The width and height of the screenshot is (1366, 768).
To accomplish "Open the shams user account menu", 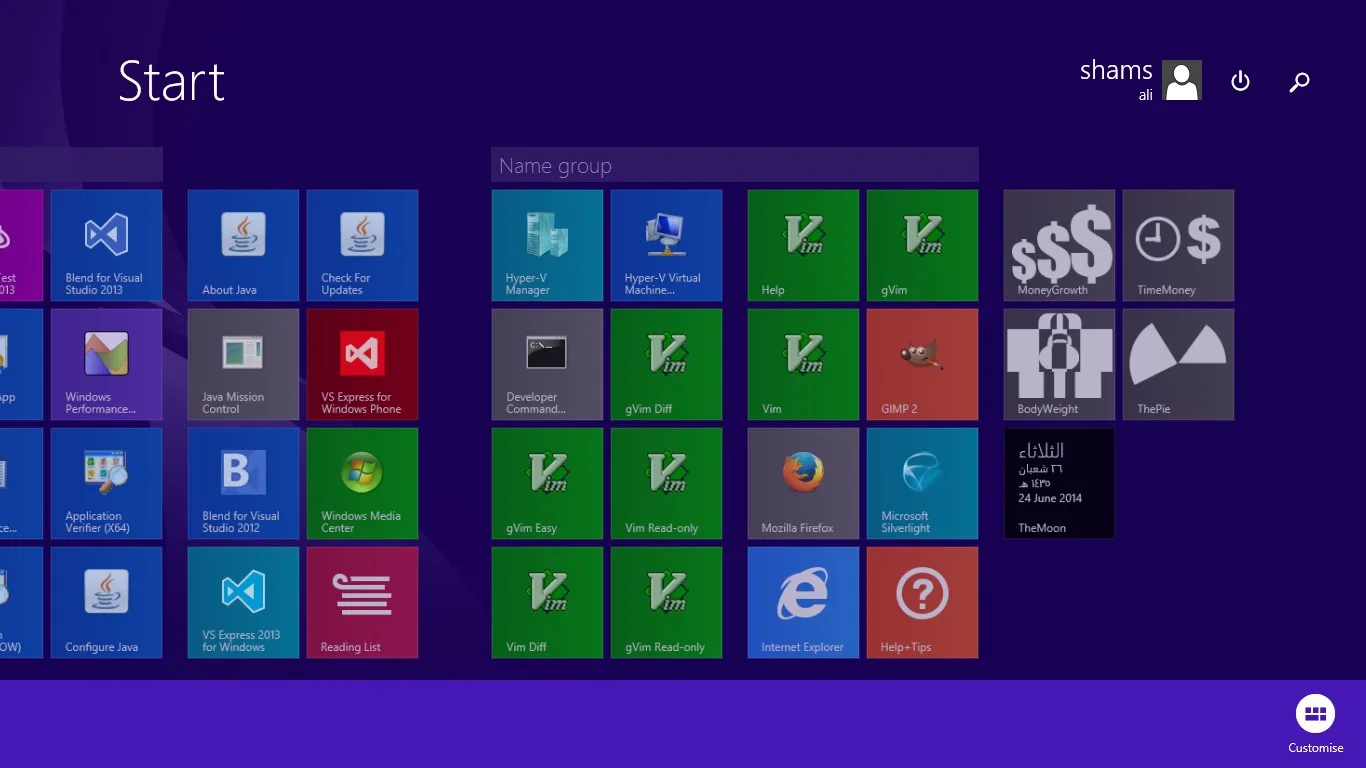I will pos(1140,80).
